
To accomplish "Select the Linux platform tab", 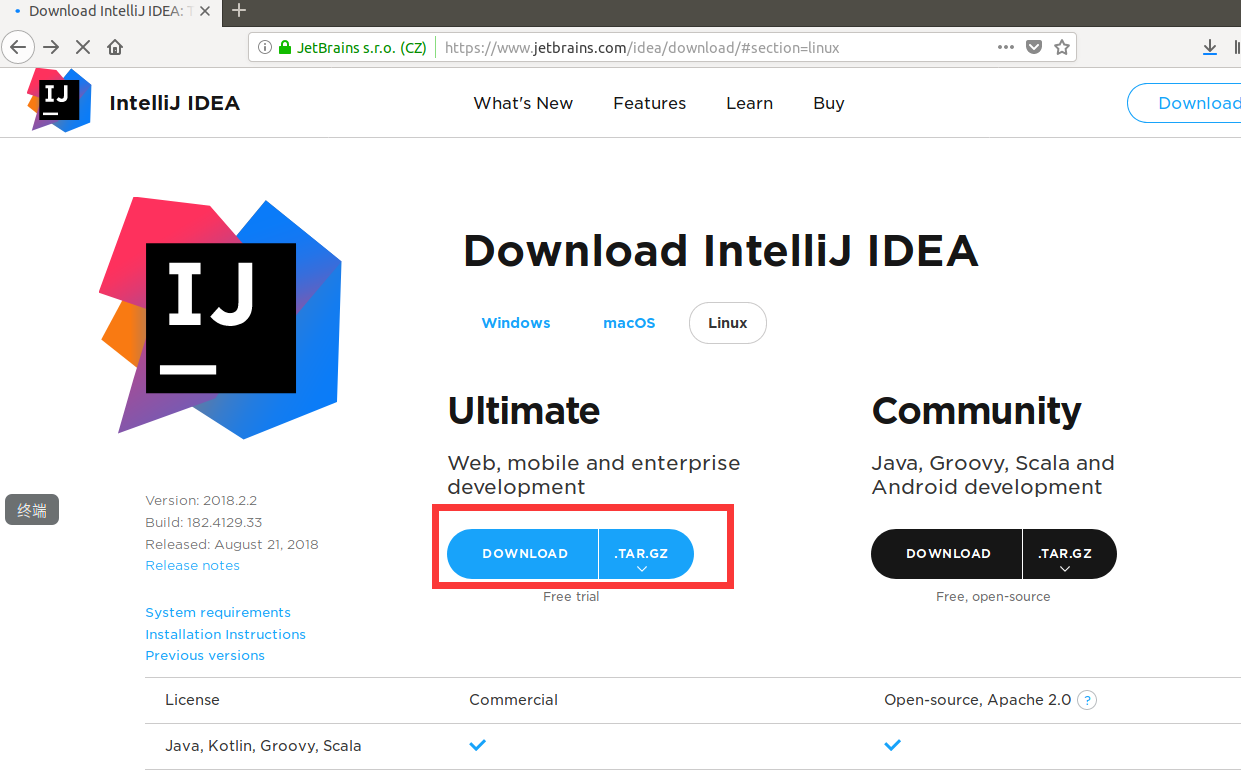I will (x=728, y=323).
